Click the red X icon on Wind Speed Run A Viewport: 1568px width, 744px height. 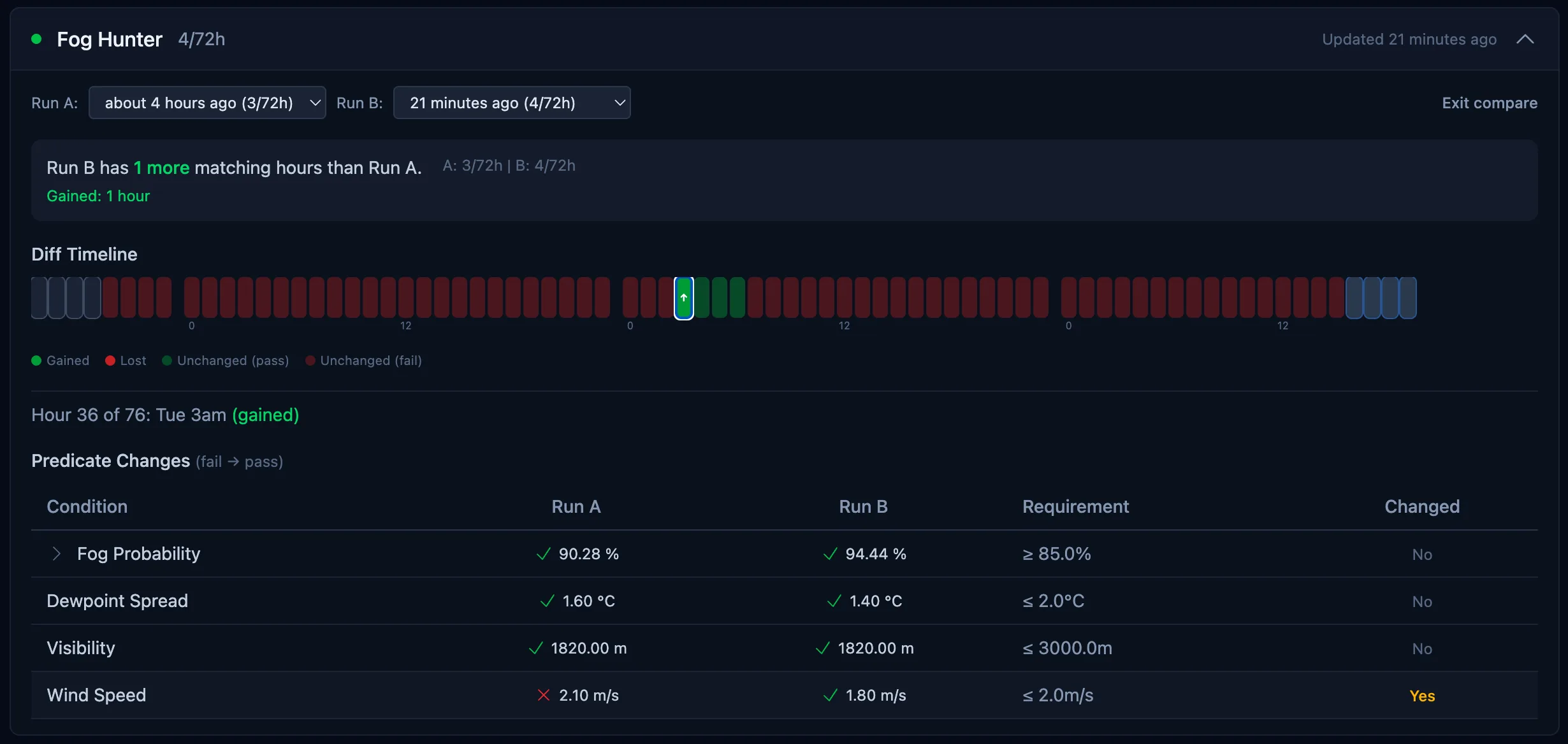[542, 695]
